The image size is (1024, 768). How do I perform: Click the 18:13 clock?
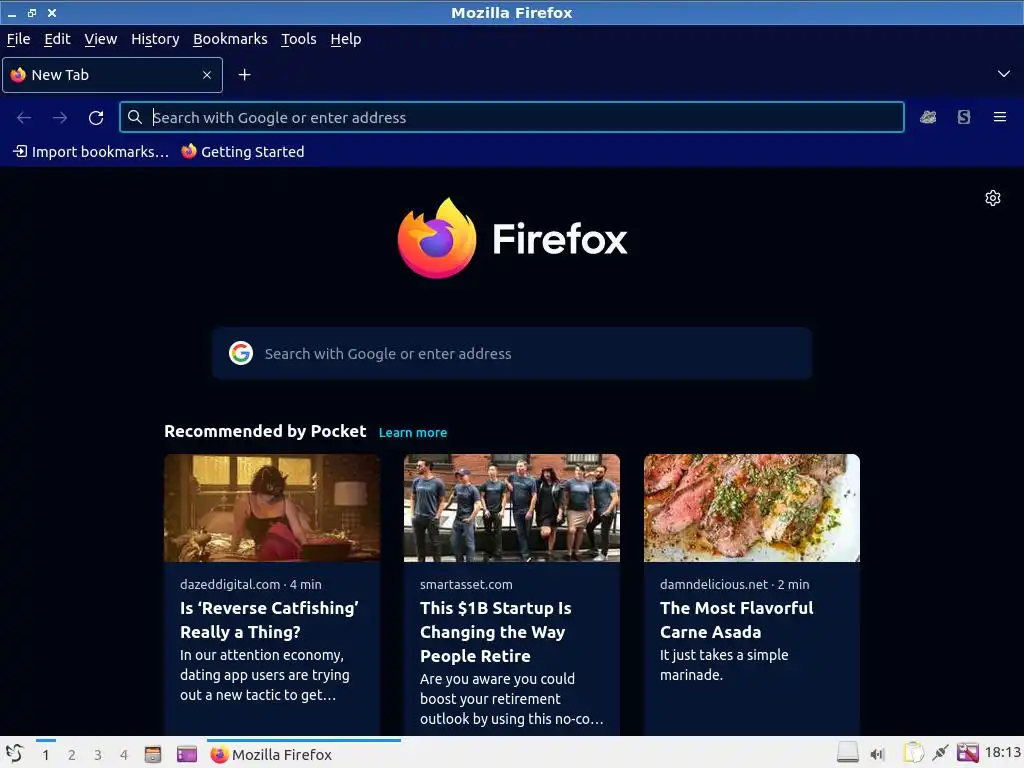tap(1002, 752)
